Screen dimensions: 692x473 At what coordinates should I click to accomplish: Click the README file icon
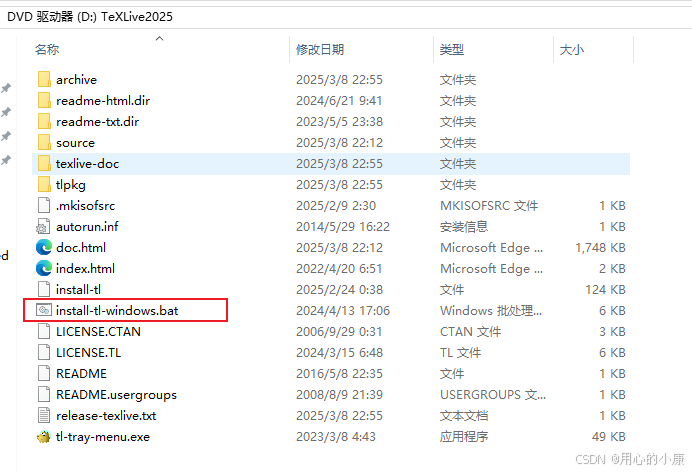pyautogui.click(x=44, y=373)
